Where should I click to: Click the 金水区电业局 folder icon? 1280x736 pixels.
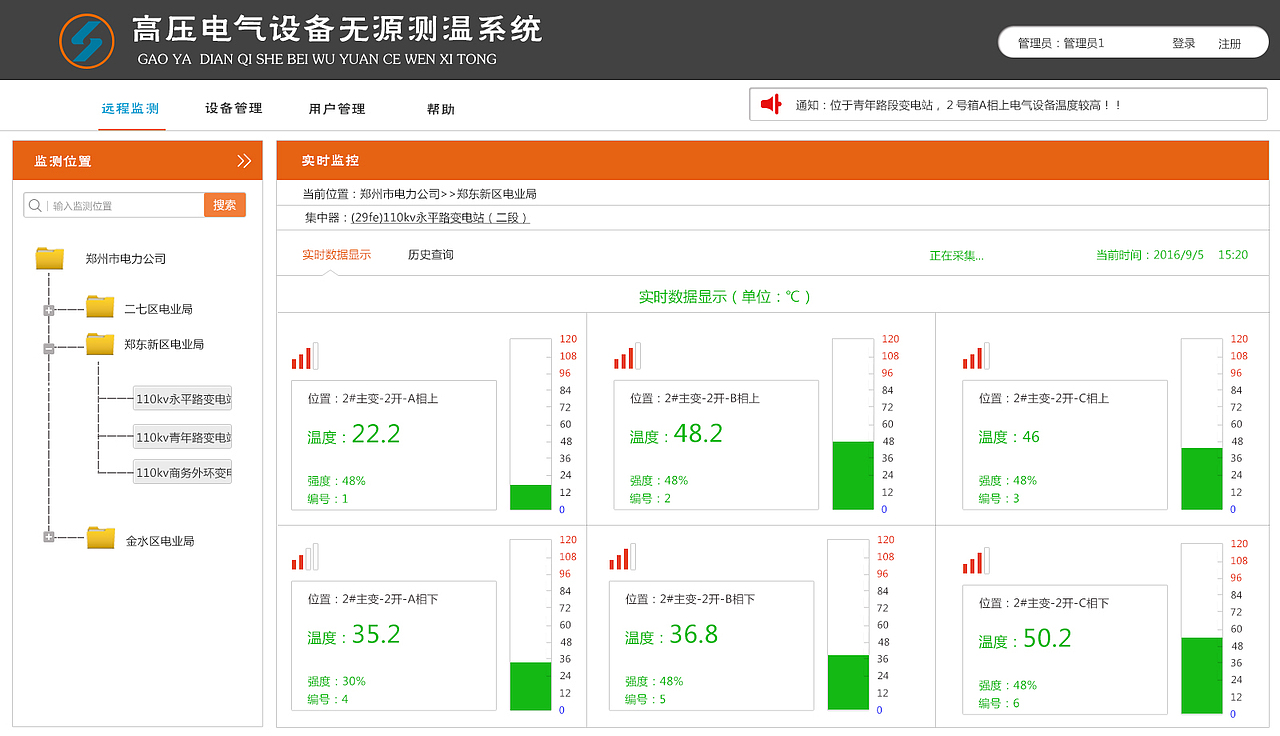[99, 537]
